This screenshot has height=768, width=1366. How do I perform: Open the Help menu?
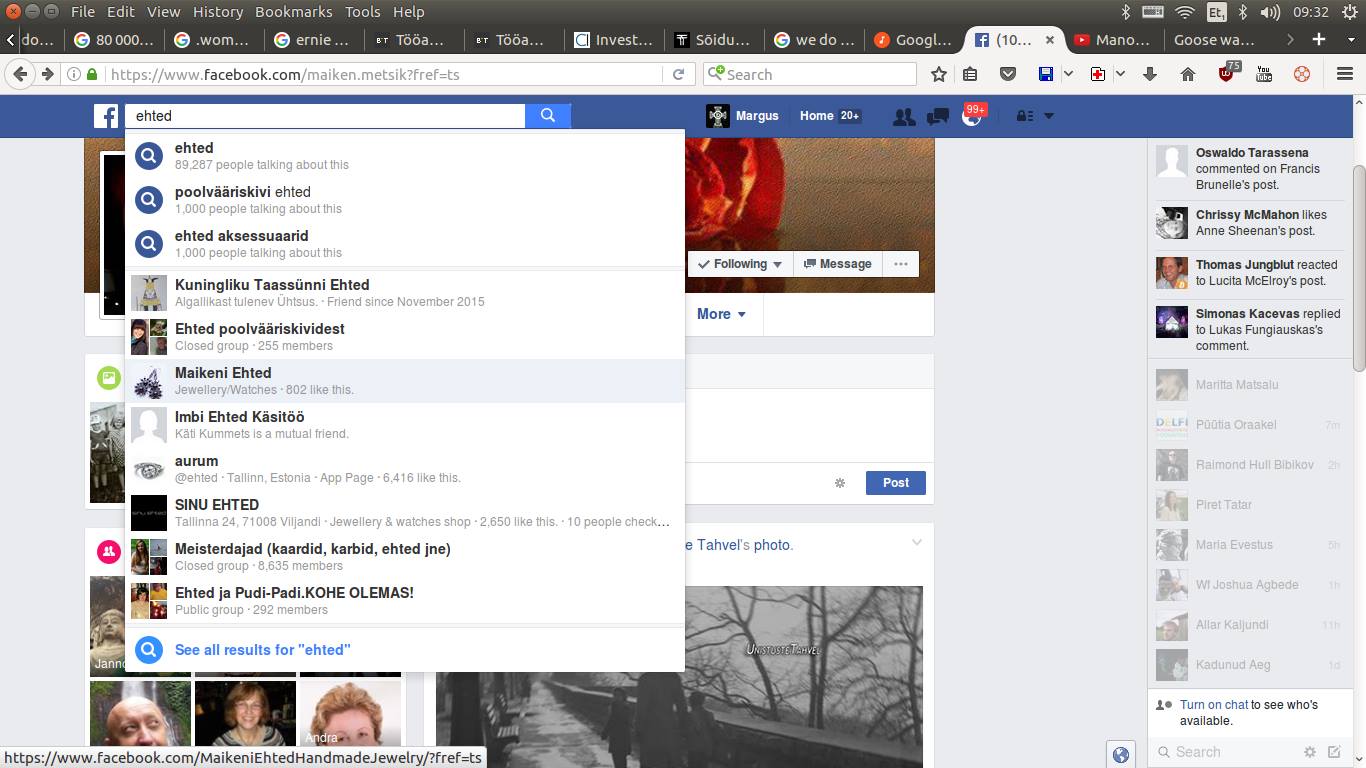pos(409,12)
